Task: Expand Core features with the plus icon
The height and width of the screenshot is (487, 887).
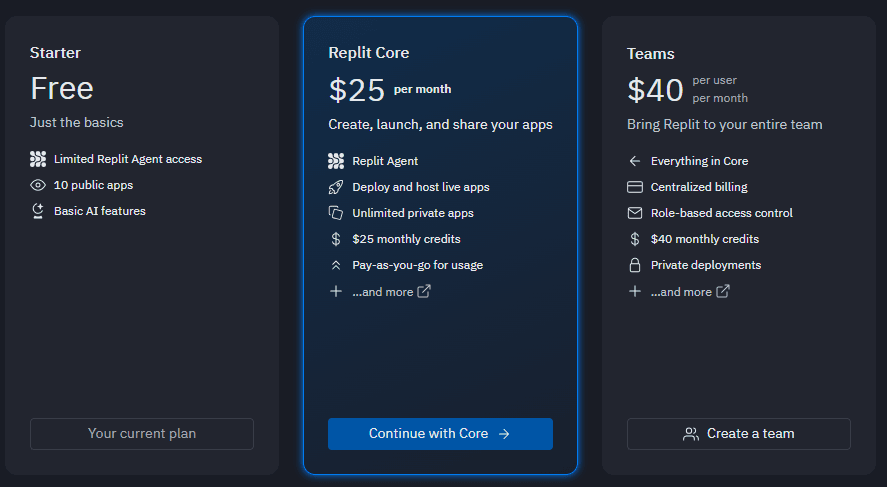Action: [336, 291]
